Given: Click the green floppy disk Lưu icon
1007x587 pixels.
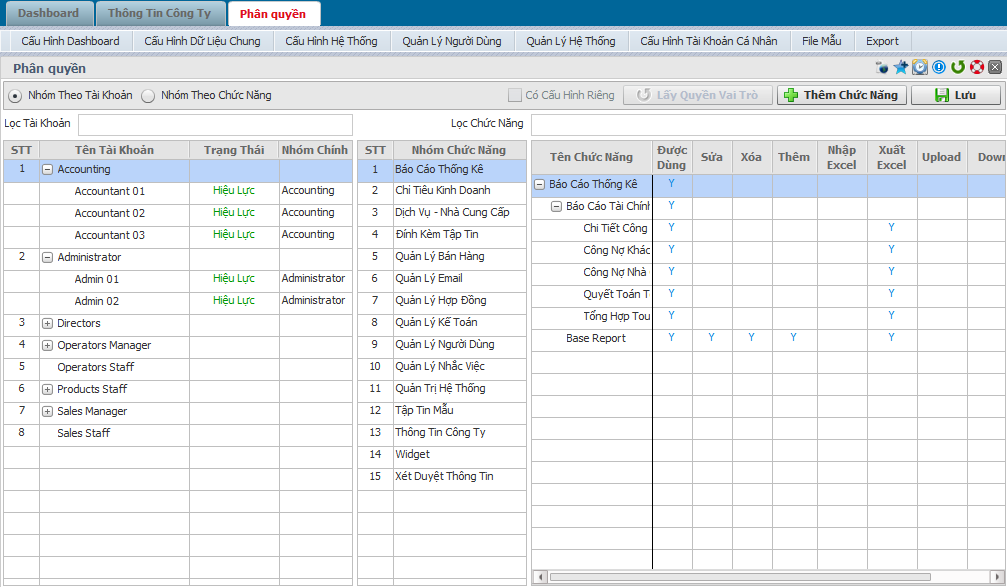Looking at the screenshot, I should pyautogui.click(x=941, y=95).
